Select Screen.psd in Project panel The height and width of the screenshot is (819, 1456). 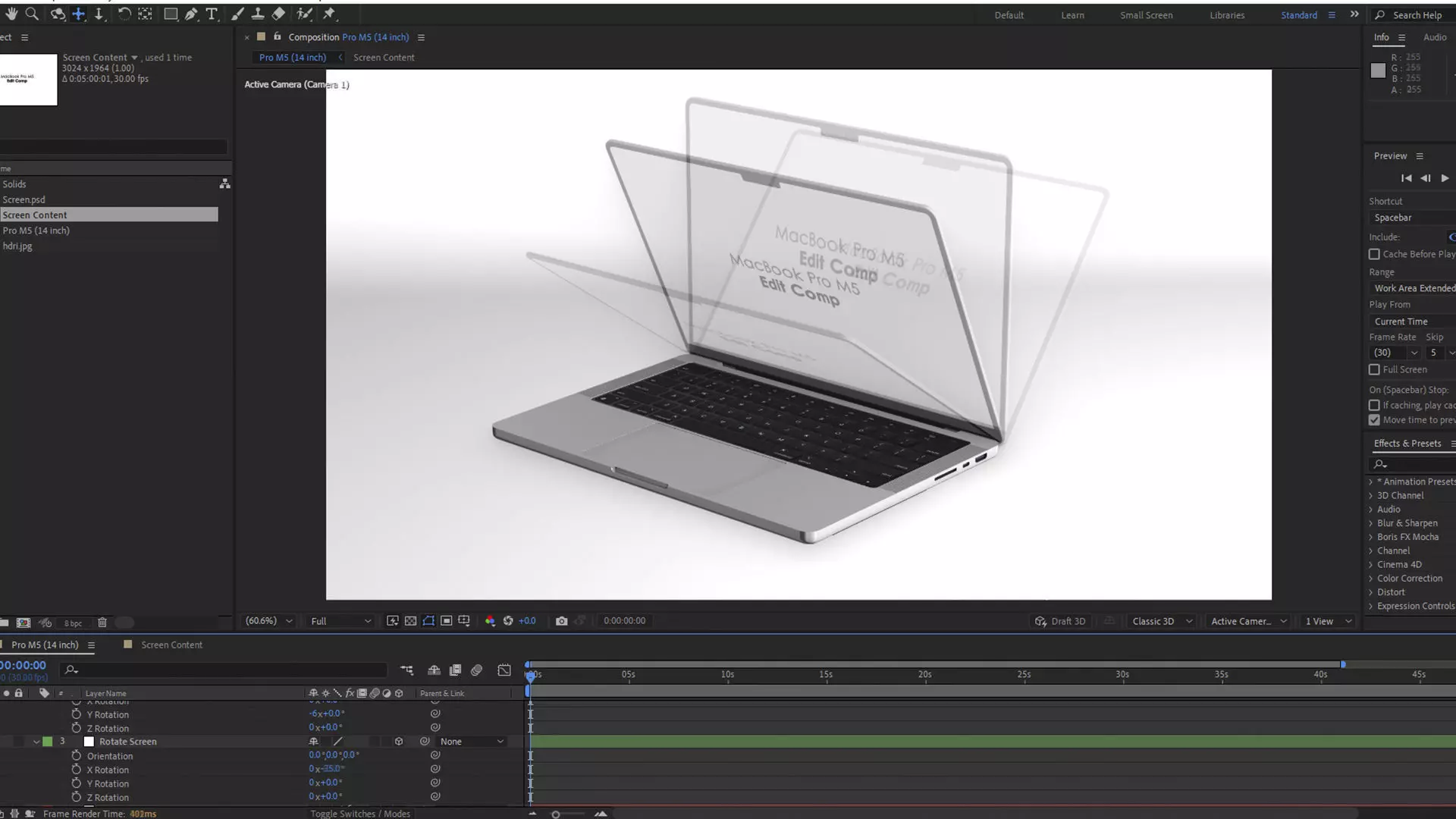24,200
